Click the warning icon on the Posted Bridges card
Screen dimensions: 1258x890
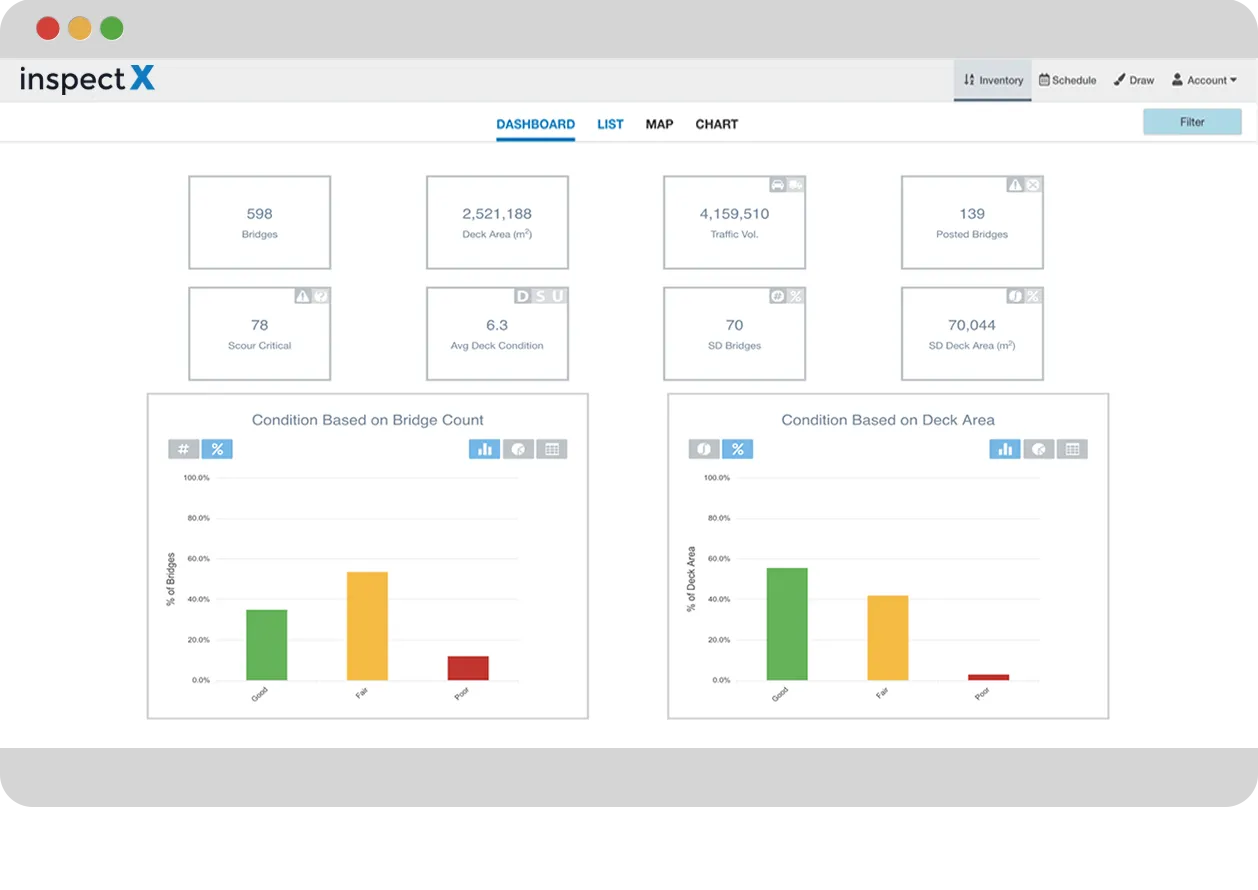[x=1013, y=185]
